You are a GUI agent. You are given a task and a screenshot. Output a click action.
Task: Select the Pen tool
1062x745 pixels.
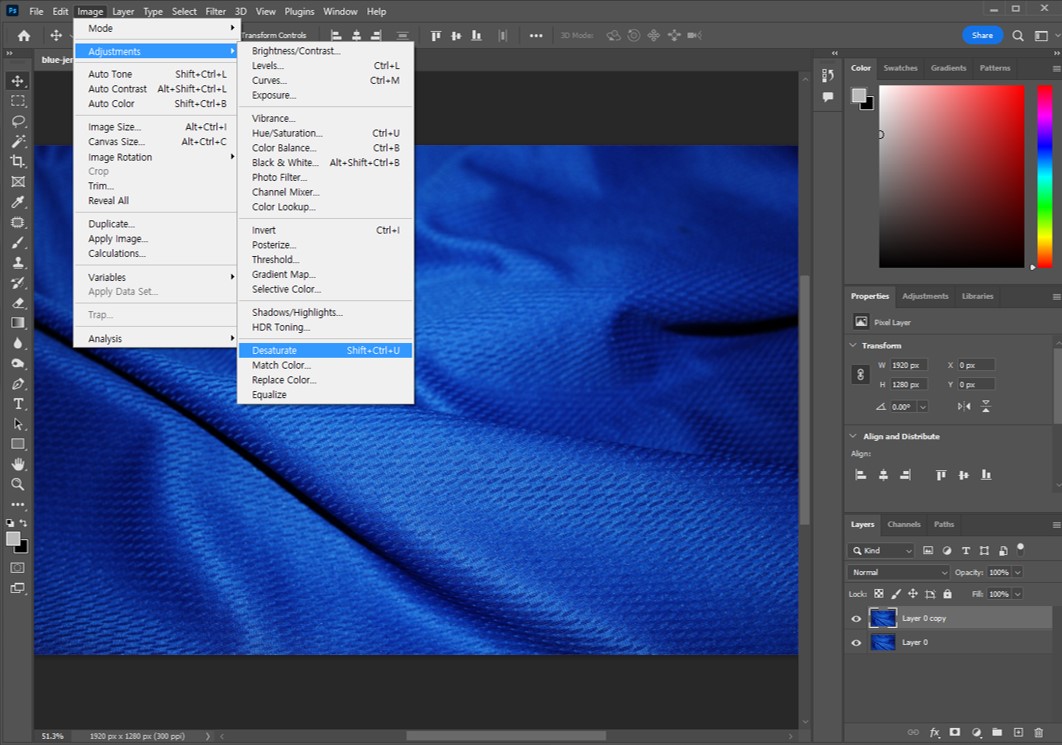point(18,384)
